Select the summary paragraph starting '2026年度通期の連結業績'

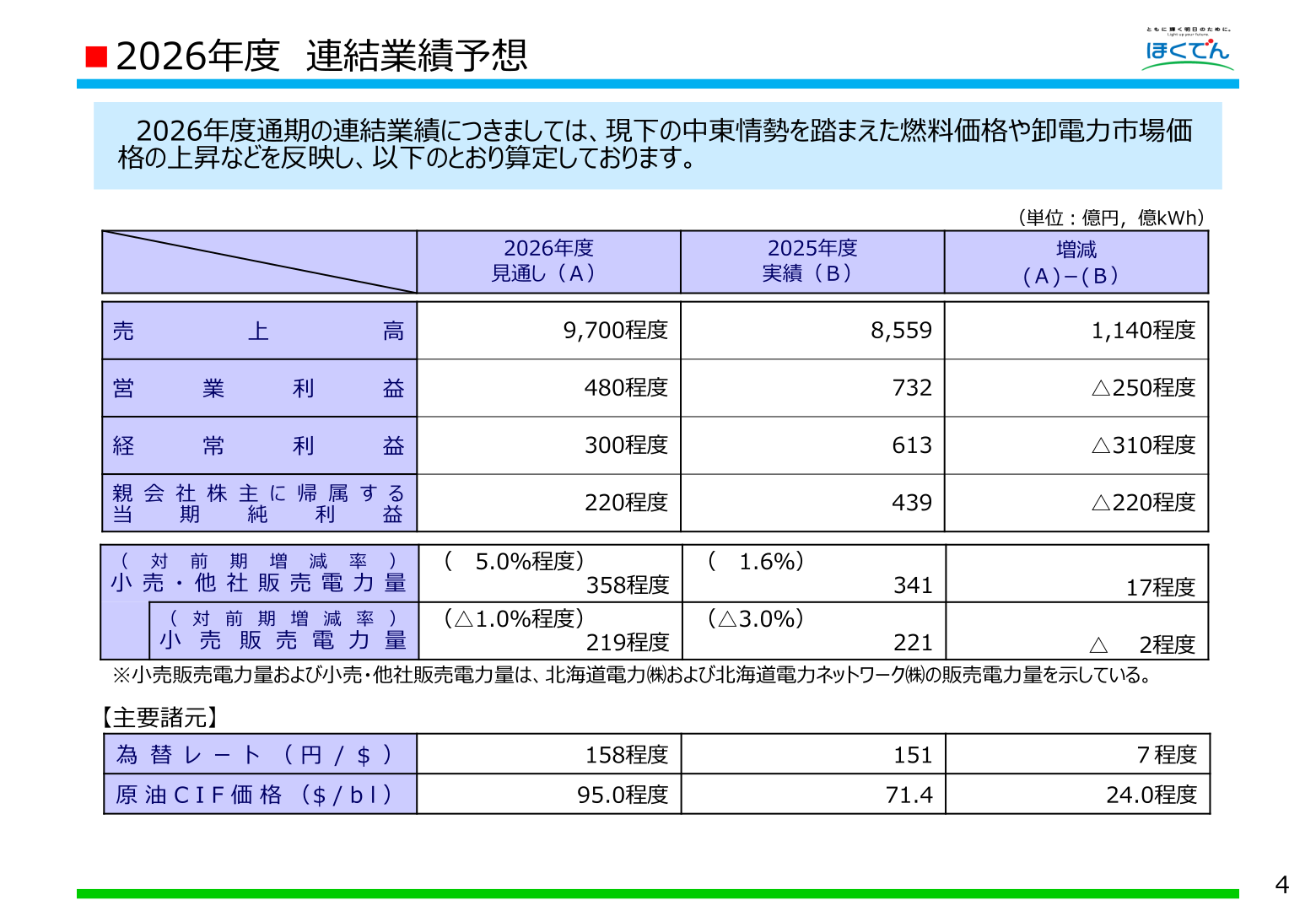click(655, 143)
